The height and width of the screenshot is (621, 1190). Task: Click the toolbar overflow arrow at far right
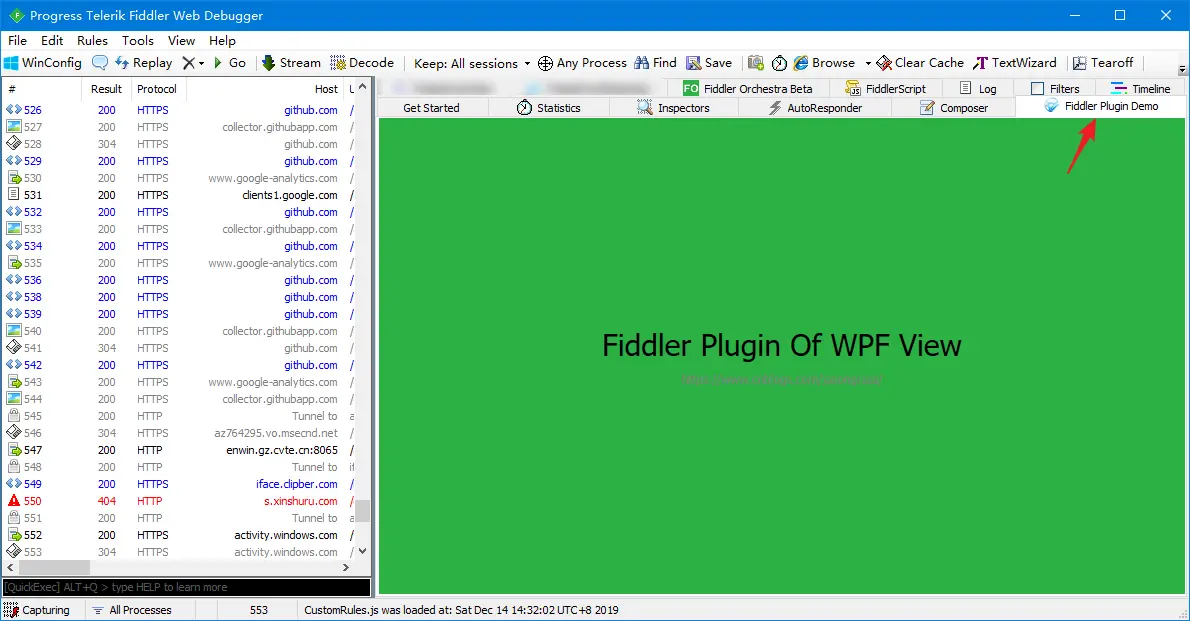coord(1182,69)
